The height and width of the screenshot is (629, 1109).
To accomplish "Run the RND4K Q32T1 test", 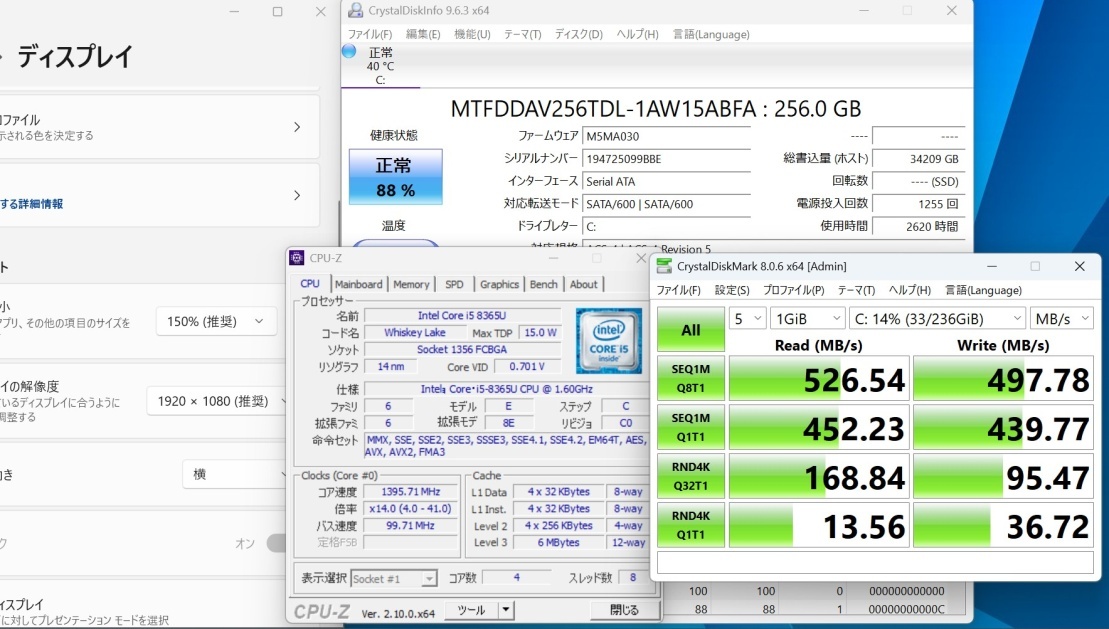I will tap(691, 476).
